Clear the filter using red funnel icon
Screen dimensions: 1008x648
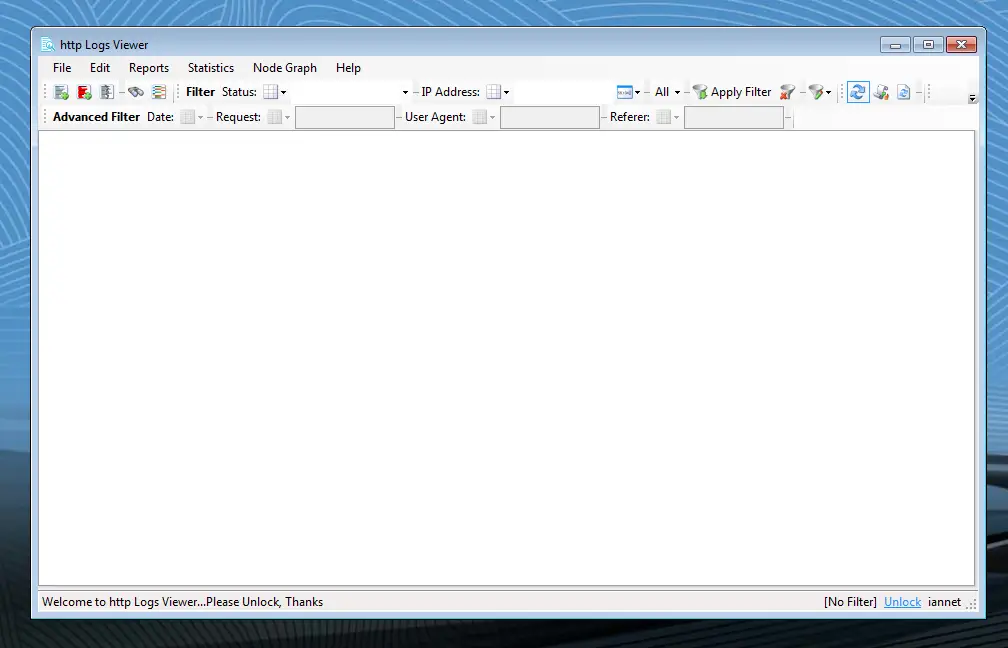pos(786,91)
